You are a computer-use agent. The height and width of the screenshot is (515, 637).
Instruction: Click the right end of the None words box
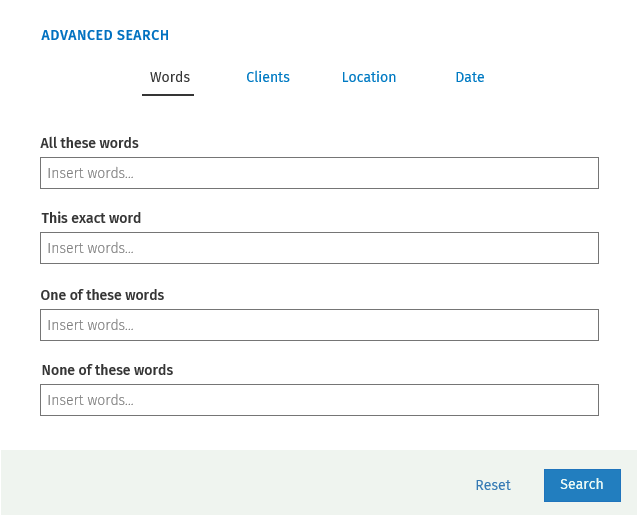(x=585, y=400)
